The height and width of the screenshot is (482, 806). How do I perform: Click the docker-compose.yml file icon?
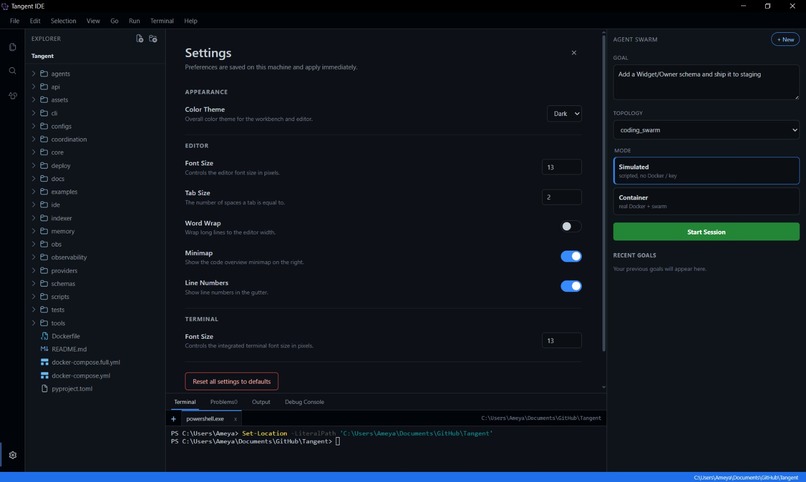coord(44,376)
